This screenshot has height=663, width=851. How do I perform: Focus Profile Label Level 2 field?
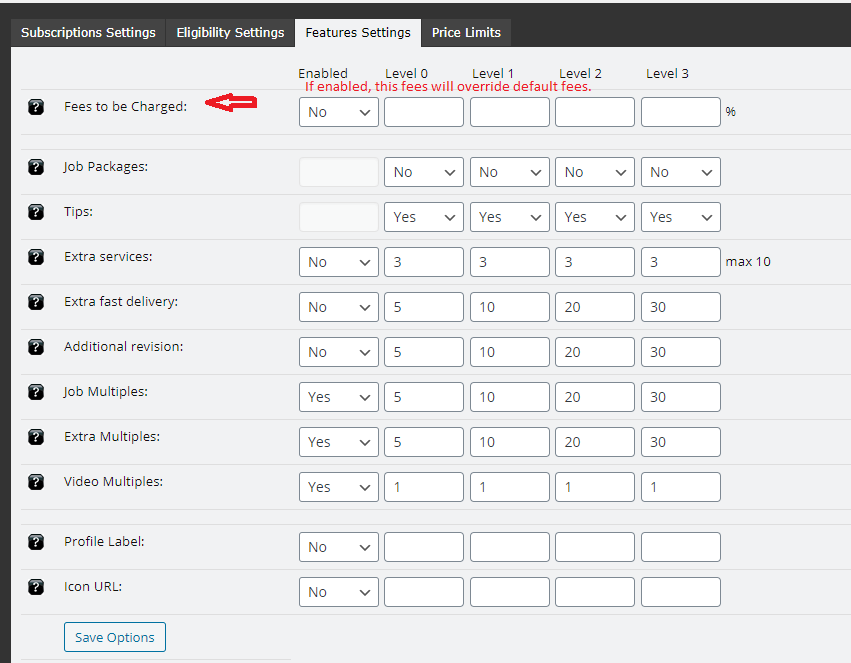pyautogui.click(x=595, y=547)
